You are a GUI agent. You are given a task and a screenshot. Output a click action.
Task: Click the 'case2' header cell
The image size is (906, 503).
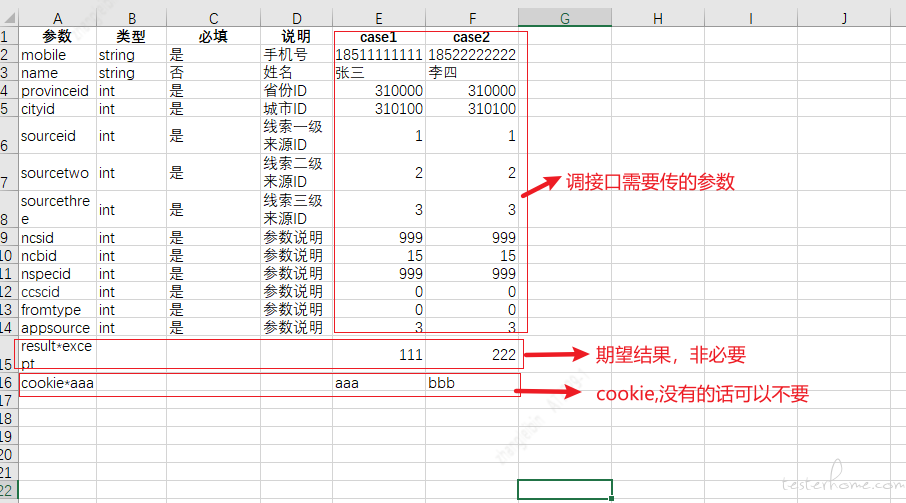(472, 36)
